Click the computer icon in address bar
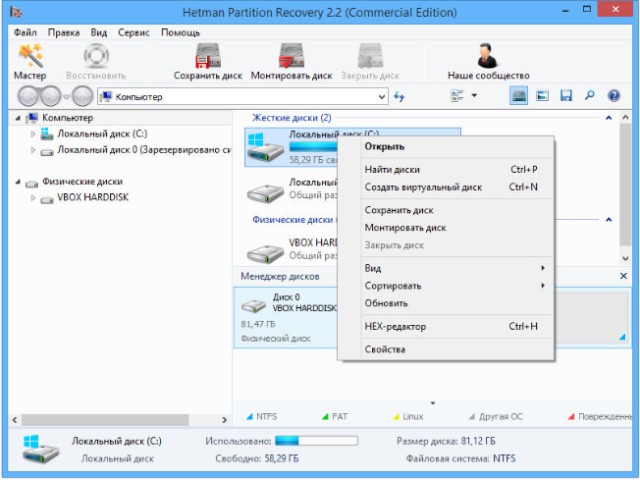Image resolution: width=640 pixels, height=480 pixels. coord(107,97)
